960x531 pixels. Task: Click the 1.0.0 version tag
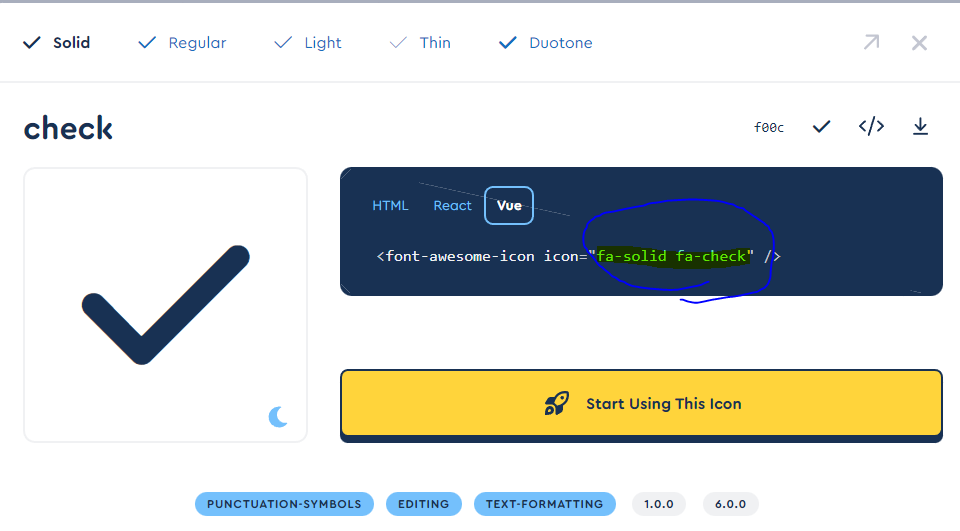point(659,504)
